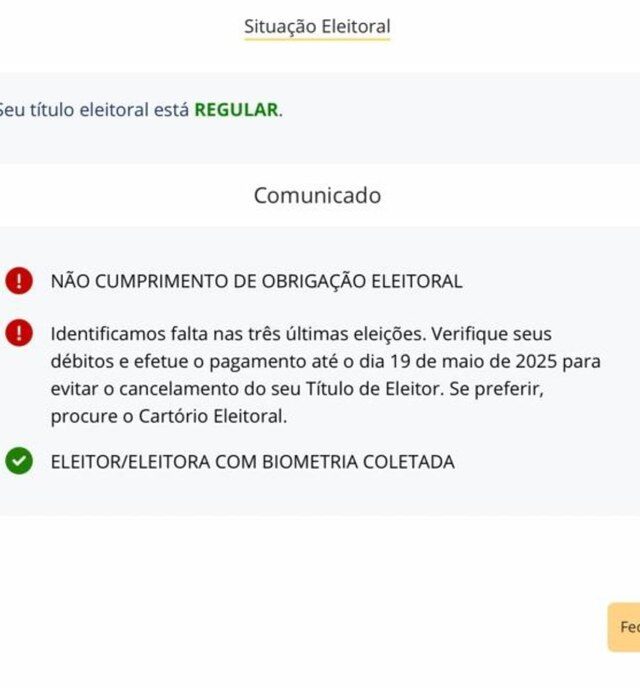This screenshot has width=640, height=692.
Task: Click the ELEITOR/ELEITORA COM BIOMETRIA COLETADA message
Action: click(x=252, y=462)
